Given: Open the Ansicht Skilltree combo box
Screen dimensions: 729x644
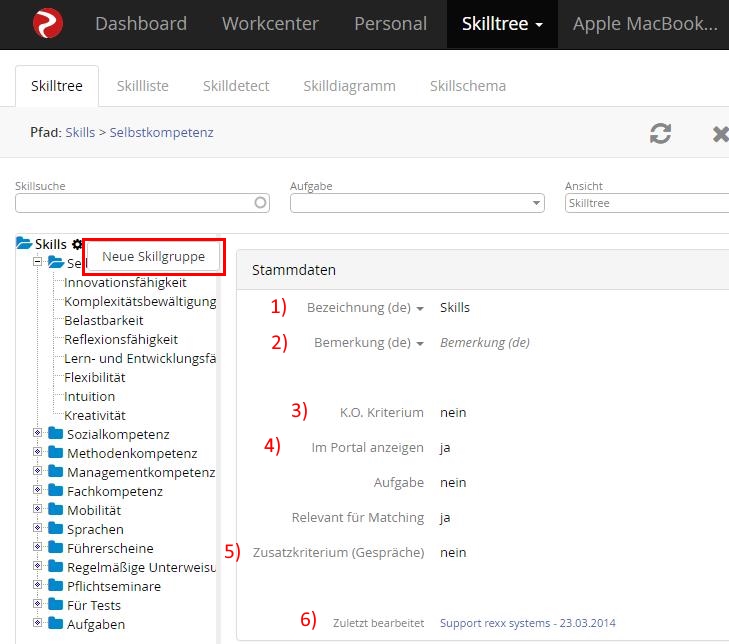Looking at the screenshot, I should (647, 203).
